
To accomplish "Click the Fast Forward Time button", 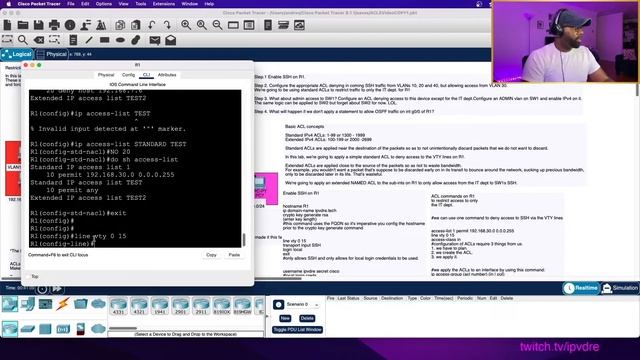I will click(57, 289).
